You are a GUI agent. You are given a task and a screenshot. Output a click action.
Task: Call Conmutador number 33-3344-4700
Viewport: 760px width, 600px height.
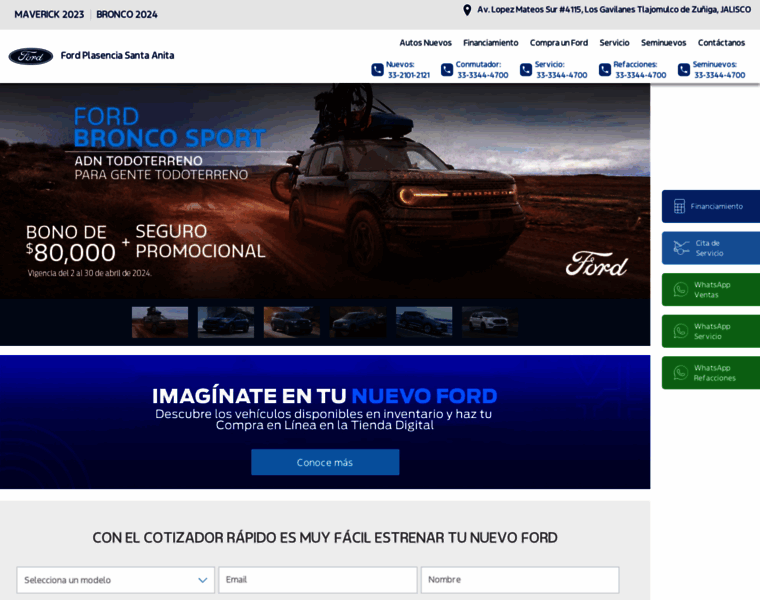pyautogui.click(x=483, y=75)
